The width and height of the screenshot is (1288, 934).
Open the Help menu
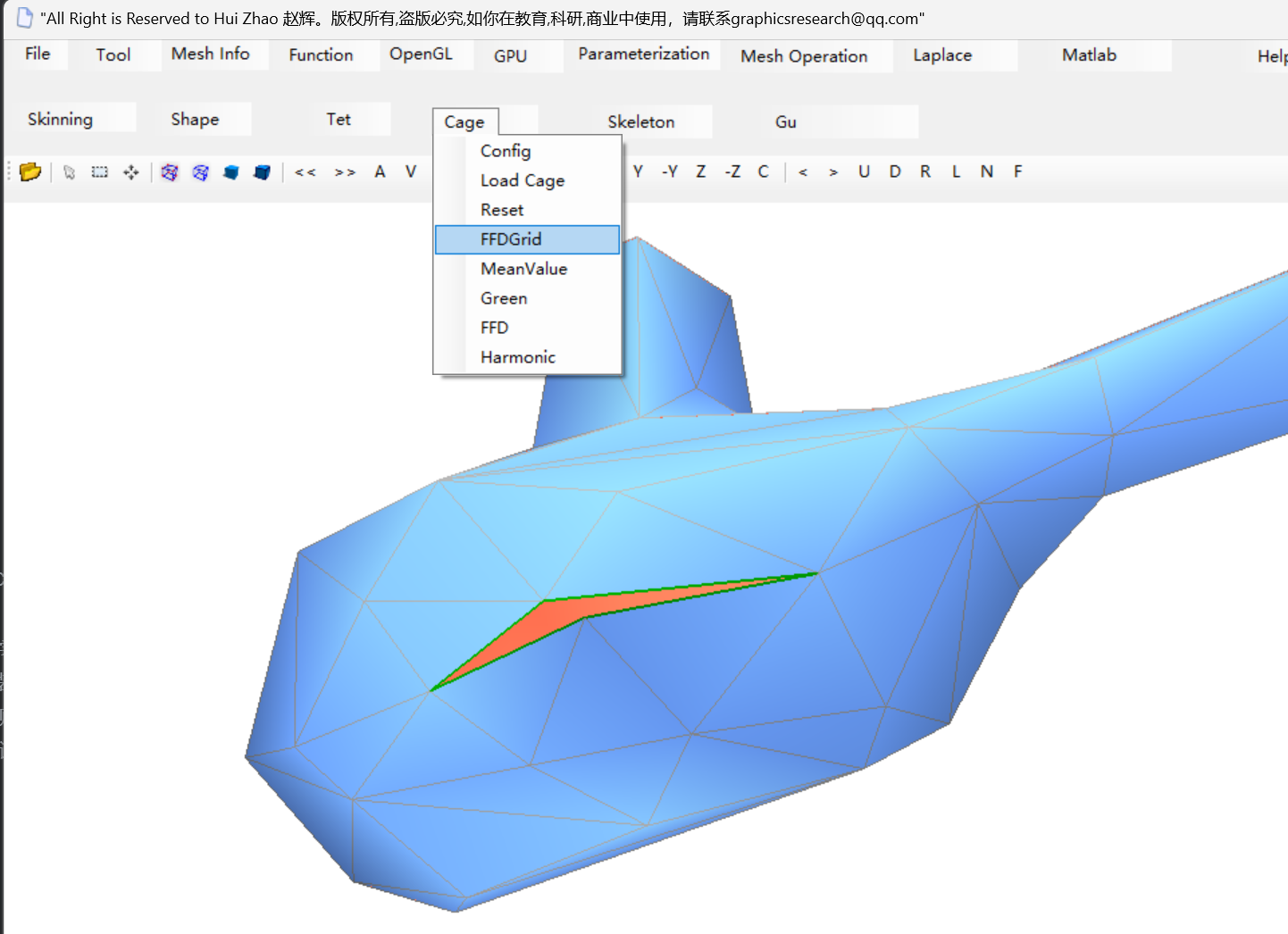pyautogui.click(x=1272, y=56)
